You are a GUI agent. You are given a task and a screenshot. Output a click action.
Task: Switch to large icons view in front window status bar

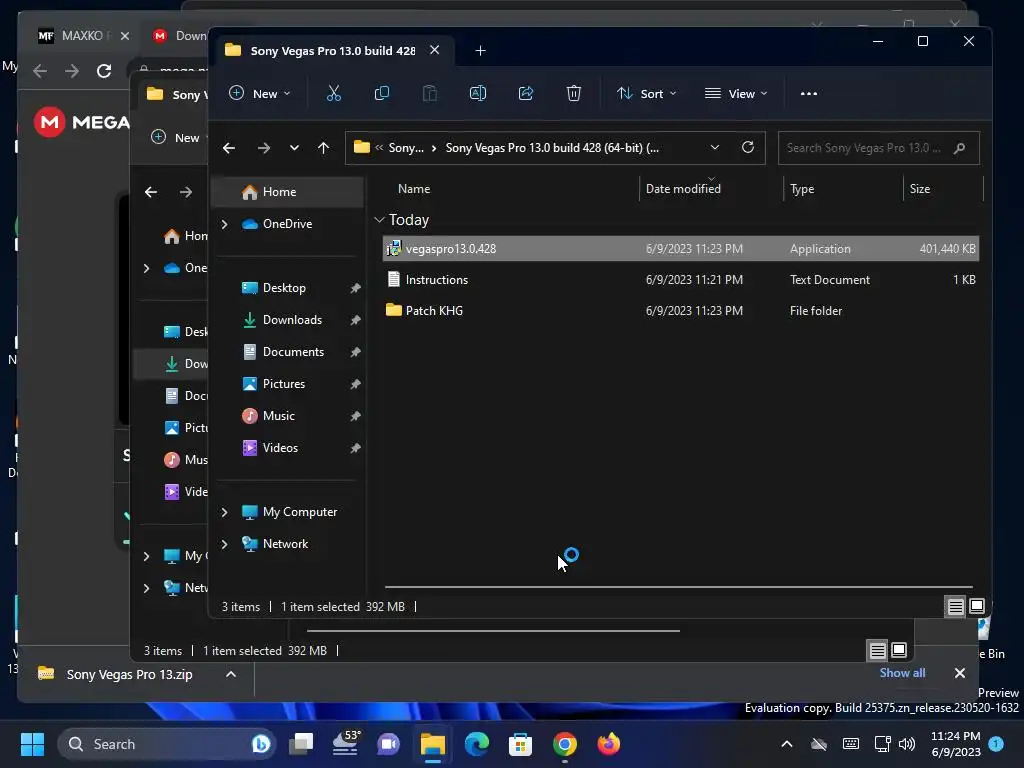pyautogui.click(x=976, y=607)
